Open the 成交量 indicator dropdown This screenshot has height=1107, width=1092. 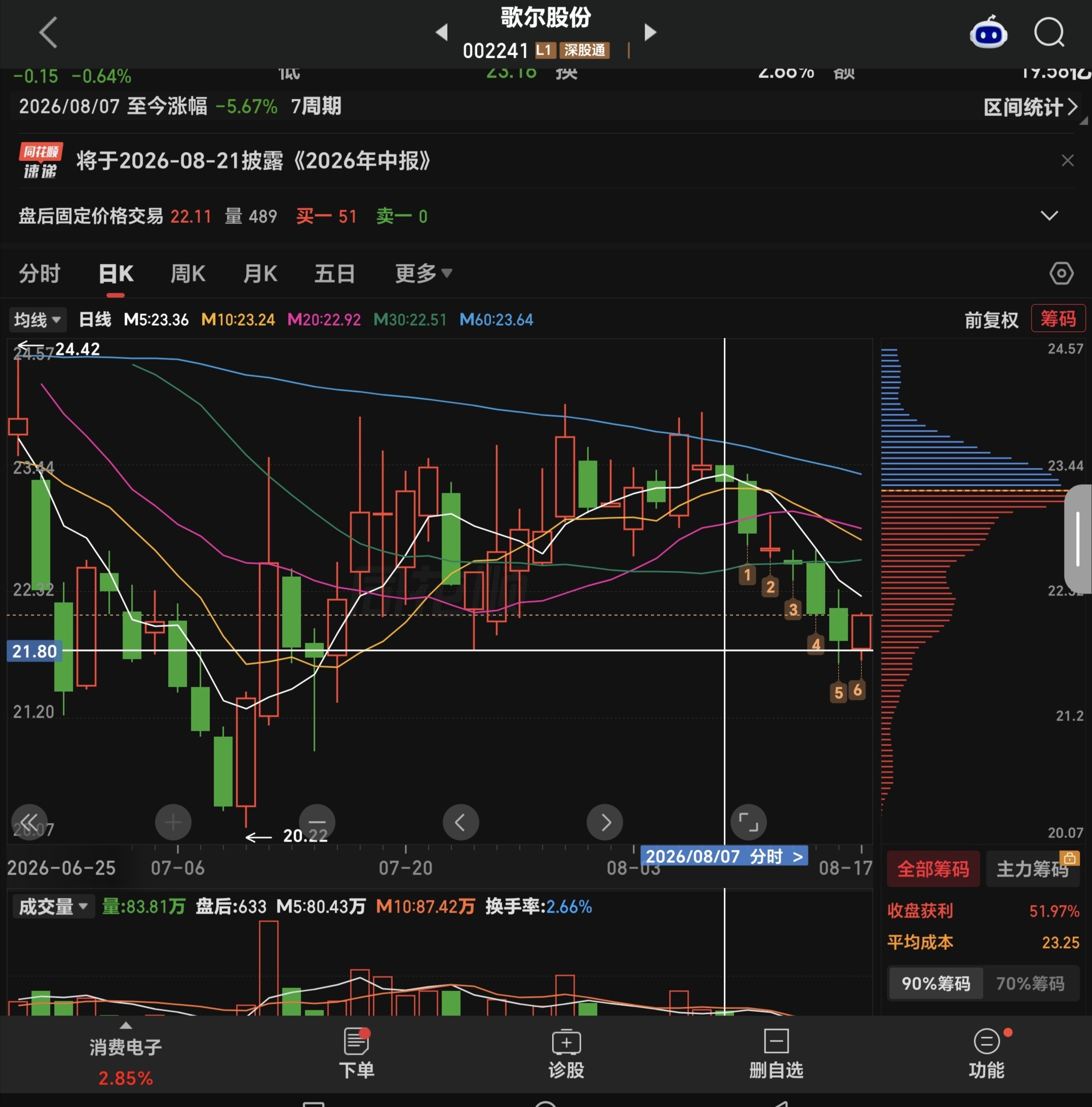(x=53, y=906)
